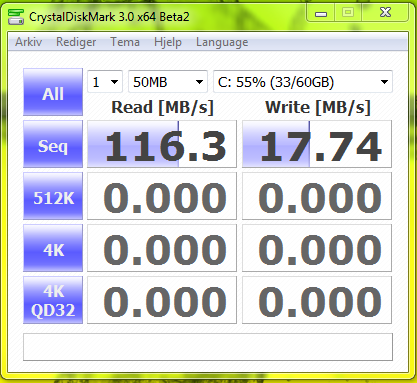
Task: Minimize the CrystalDiskMark window
Action: point(321,13)
